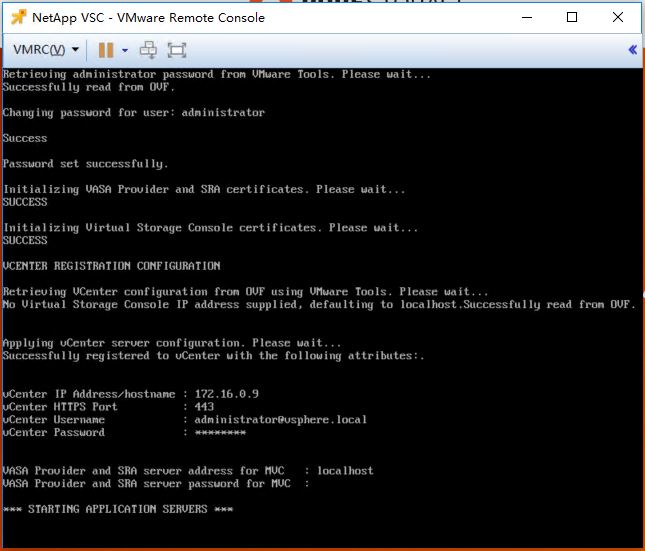This screenshot has width=645, height=551.
Task: Click 'Changing password for user: administrator' line
Action: pyautogui.click(x=134, y=113)
